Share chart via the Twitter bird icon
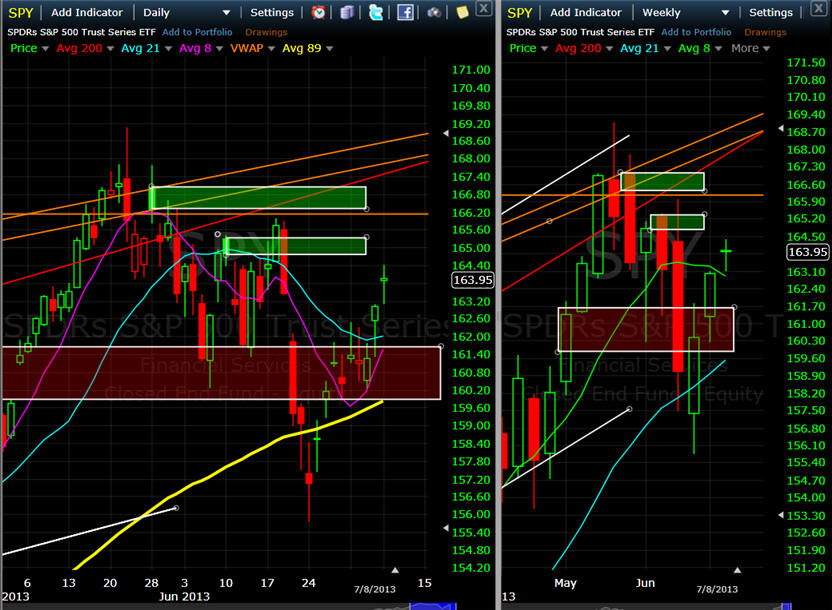This screenshot has width=832, height=610. (x=376, y=12)
